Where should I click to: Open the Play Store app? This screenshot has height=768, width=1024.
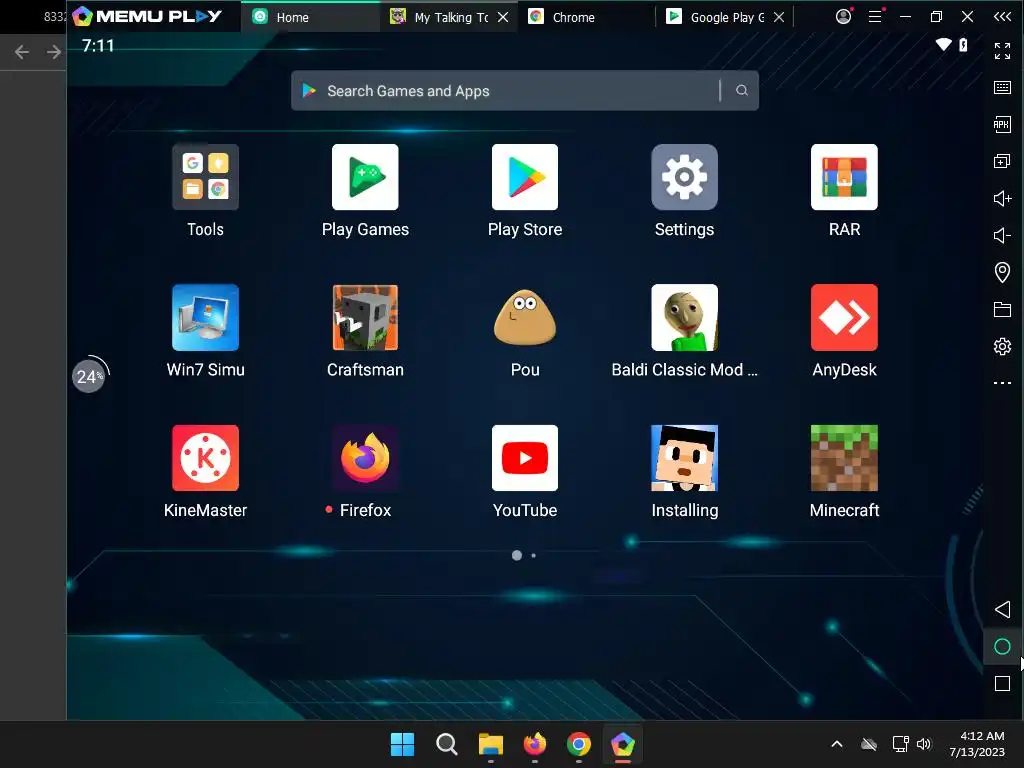click(524, 177)
